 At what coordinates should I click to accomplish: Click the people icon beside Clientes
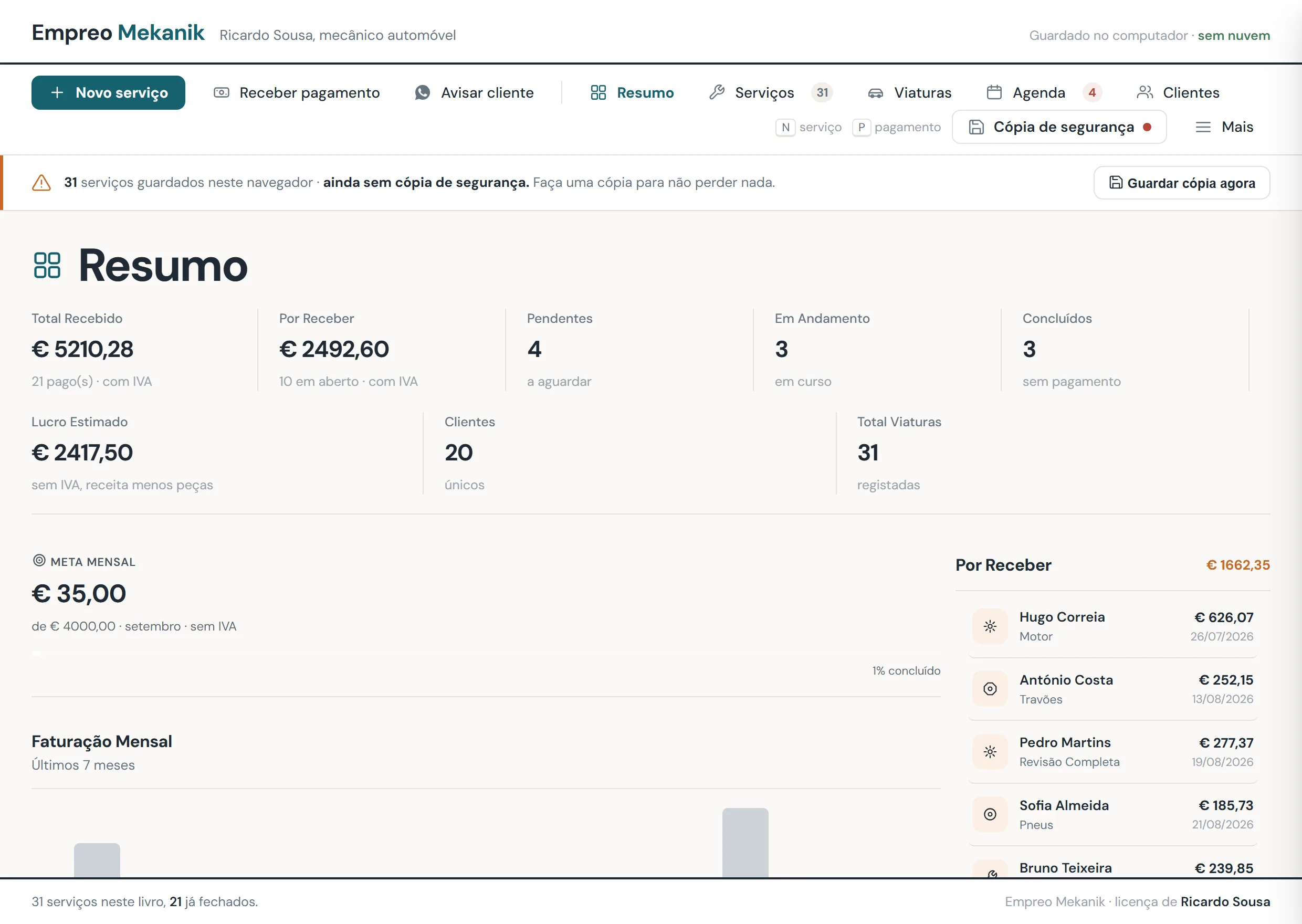point(1144,92)
